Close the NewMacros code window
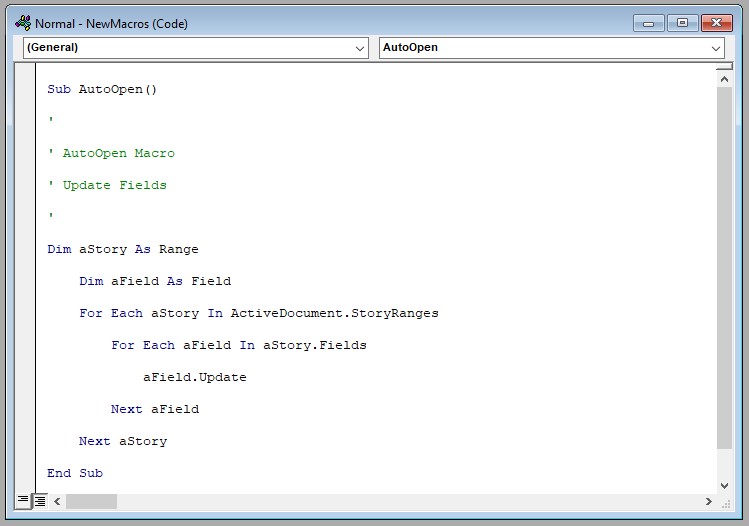749x526 pixels. pos(716,22)
